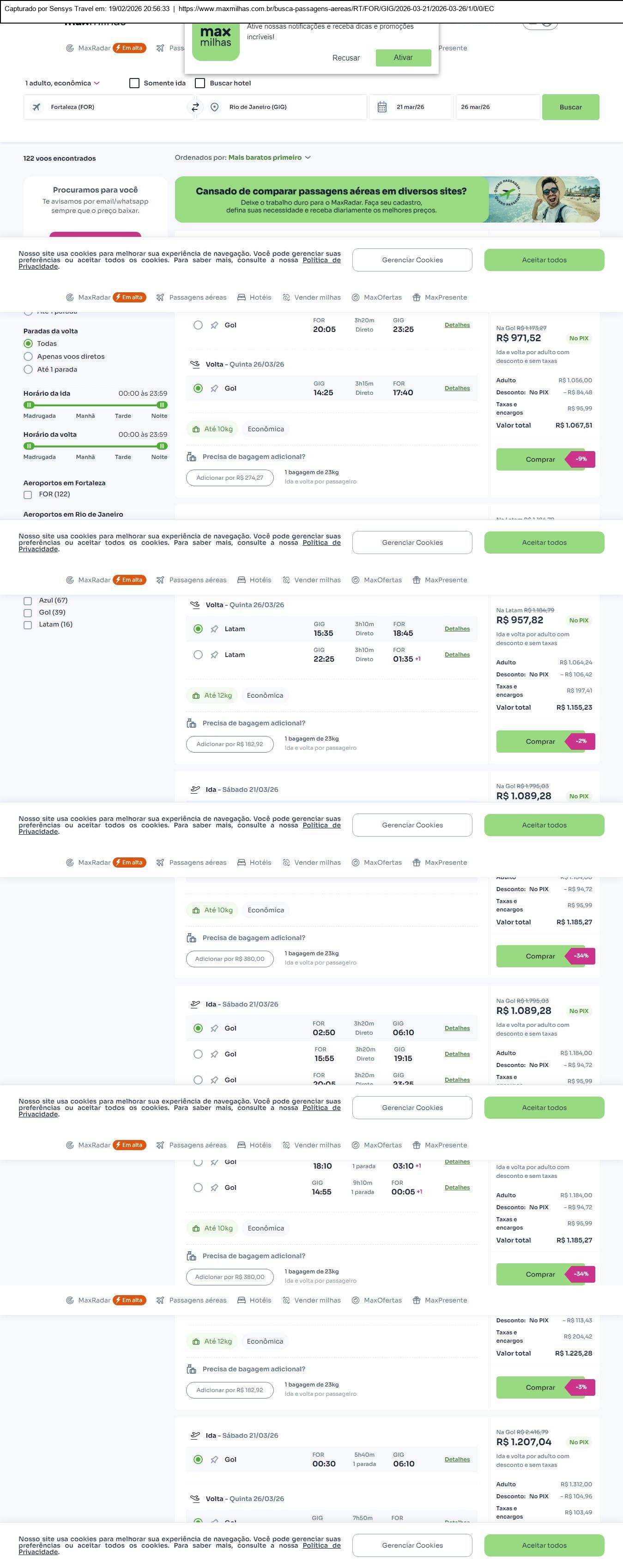The image size is (623, 1568).
Task: Check the Azul (67) airline filter
Action: pyautogui.click(x=27, y=601)
